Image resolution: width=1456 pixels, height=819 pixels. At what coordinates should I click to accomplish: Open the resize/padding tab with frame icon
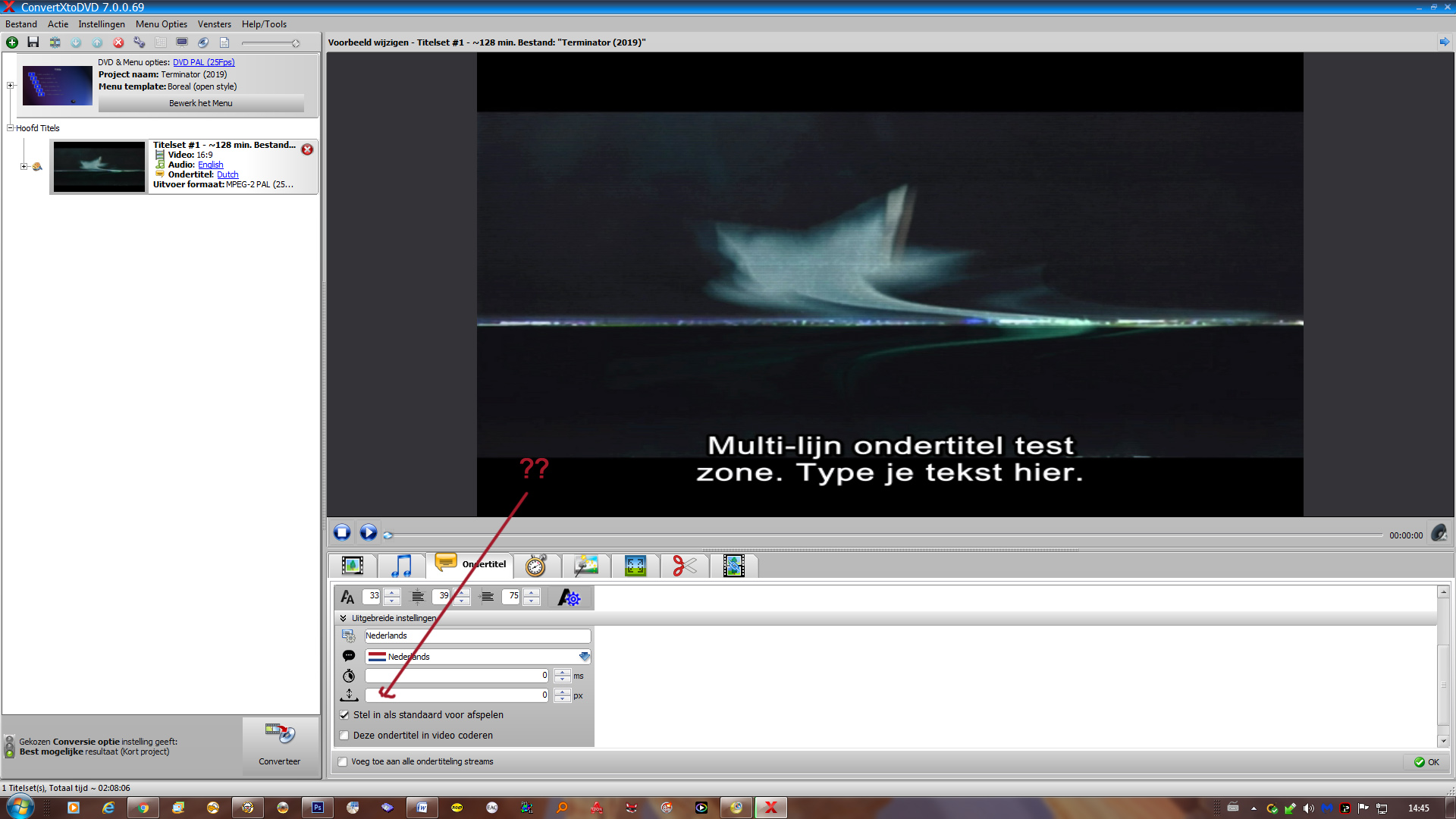click(x=635, y=565)
